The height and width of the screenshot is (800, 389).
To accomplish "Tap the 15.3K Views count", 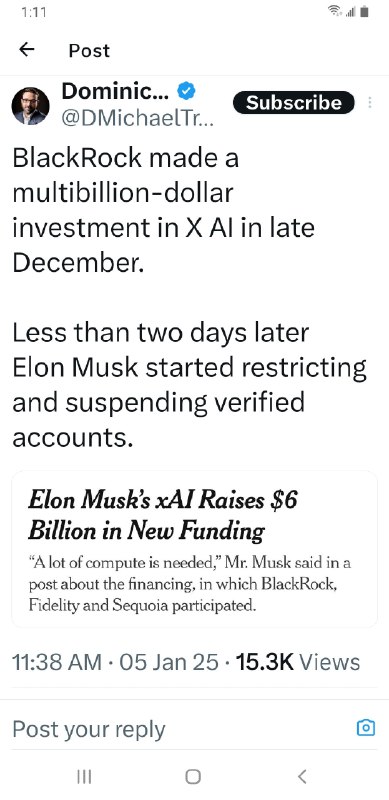I will 298,662.
